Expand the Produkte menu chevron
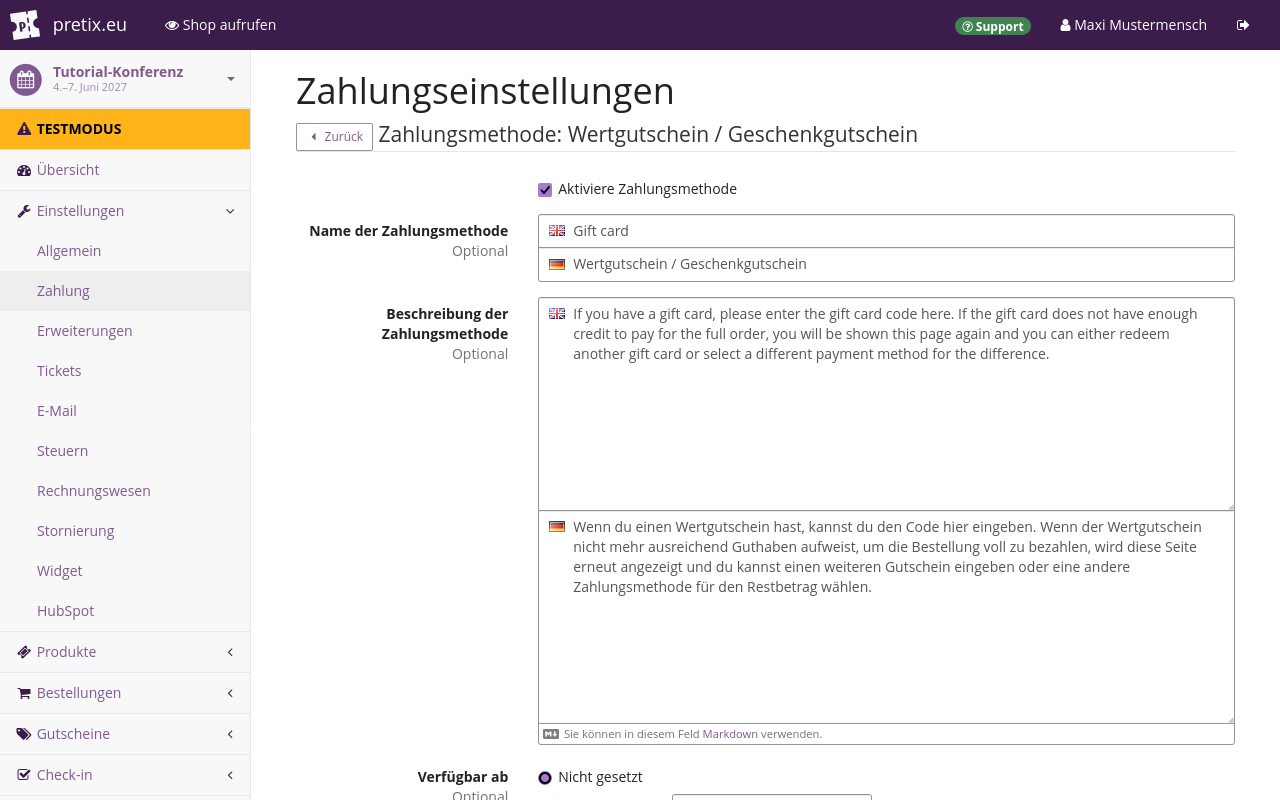The image size is (1280, 800). coord(230,652)
